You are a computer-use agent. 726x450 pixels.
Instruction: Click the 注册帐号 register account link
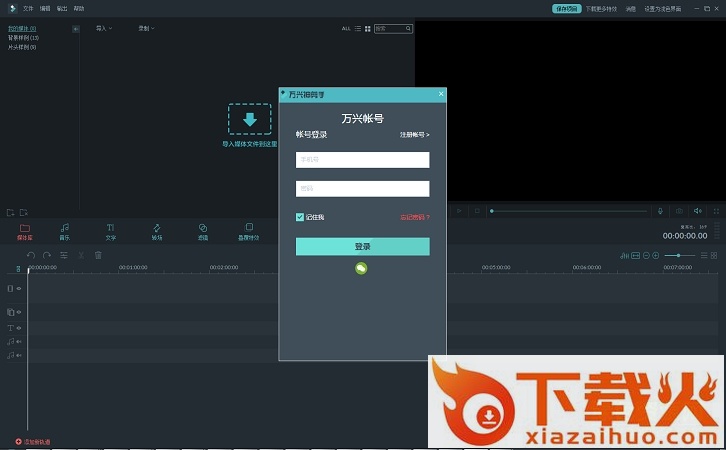pos(414,134)
